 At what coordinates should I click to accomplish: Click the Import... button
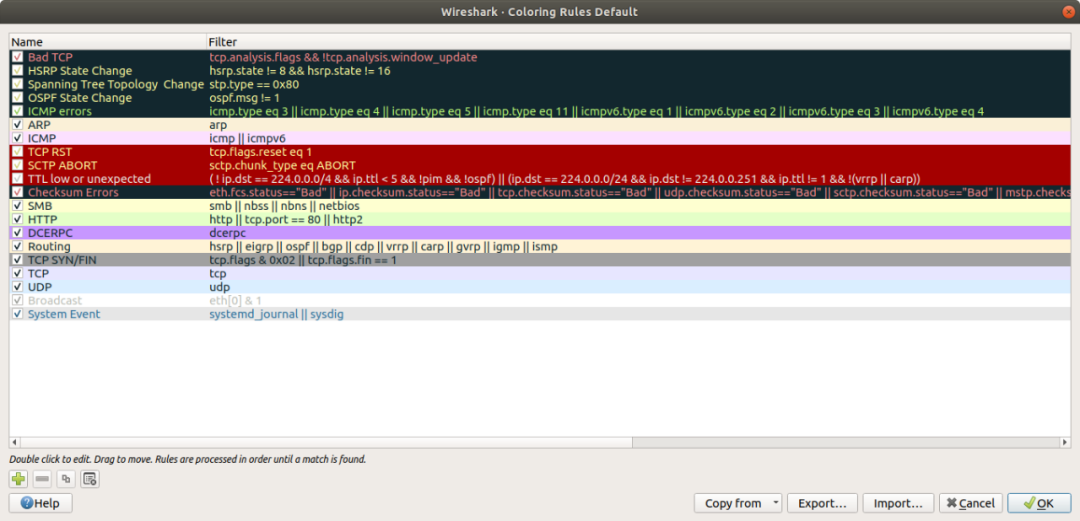coord(898,503)
